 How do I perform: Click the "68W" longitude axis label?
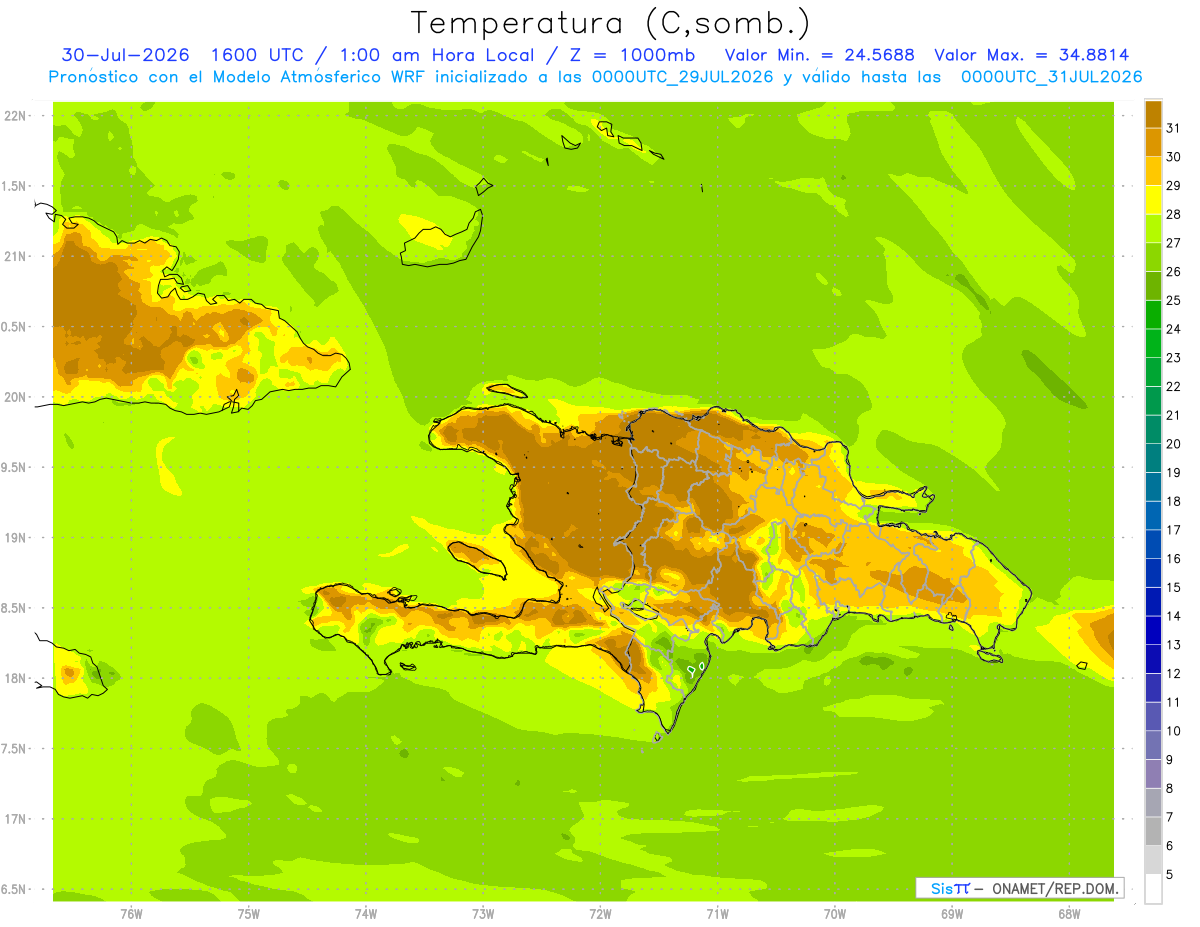point(1069,913)
